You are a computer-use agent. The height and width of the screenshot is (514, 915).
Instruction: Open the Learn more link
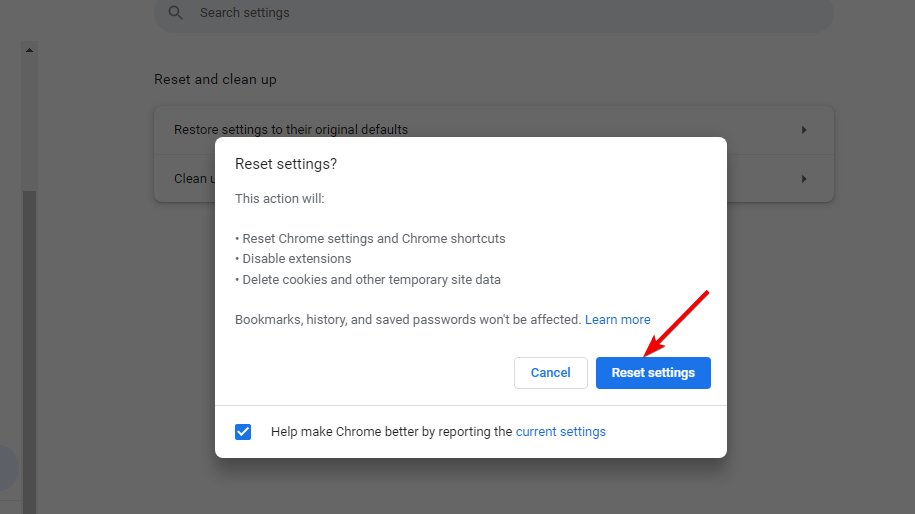pos(617,320)
